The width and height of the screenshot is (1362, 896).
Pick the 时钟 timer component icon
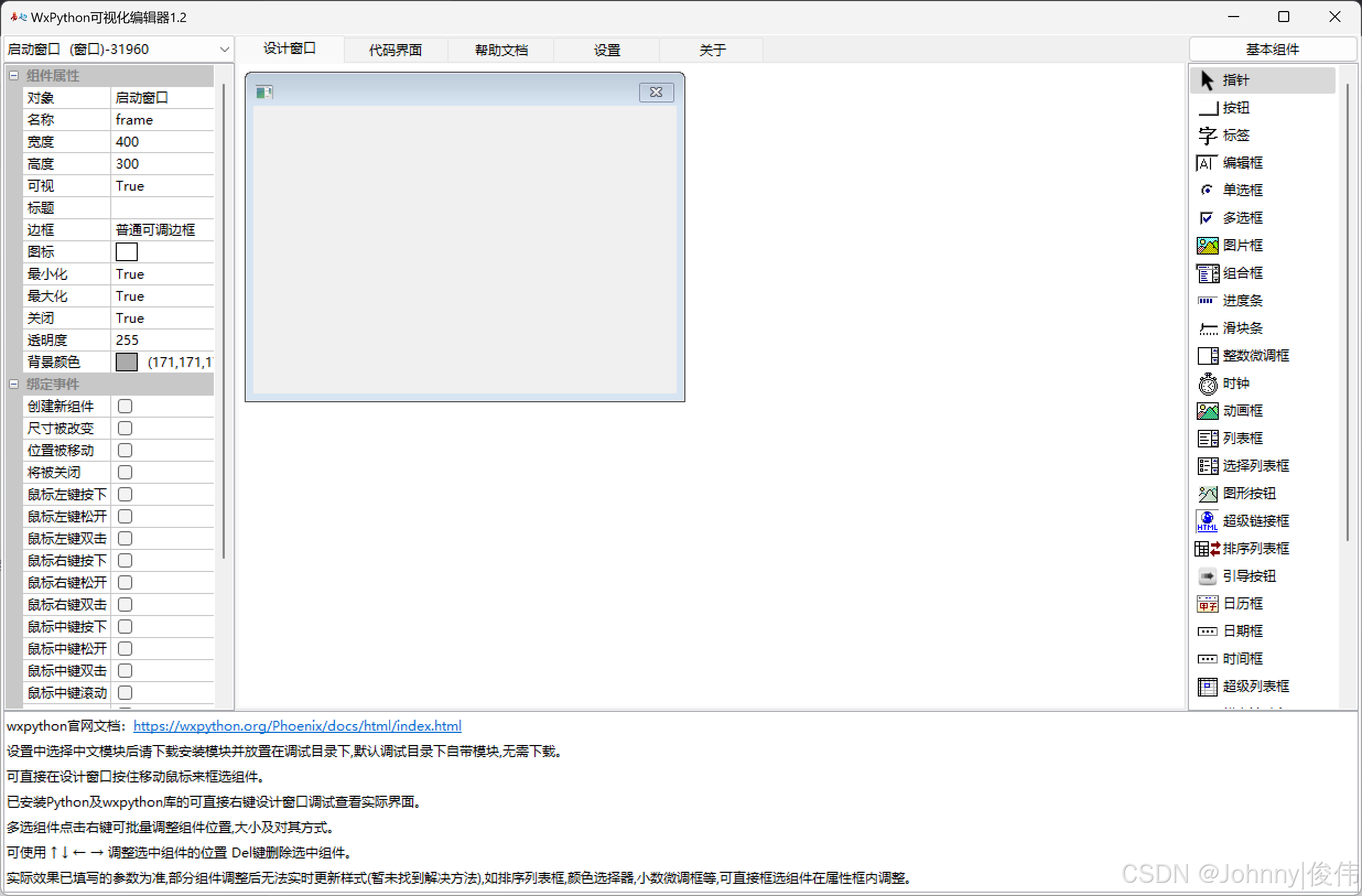point(1208,384)
